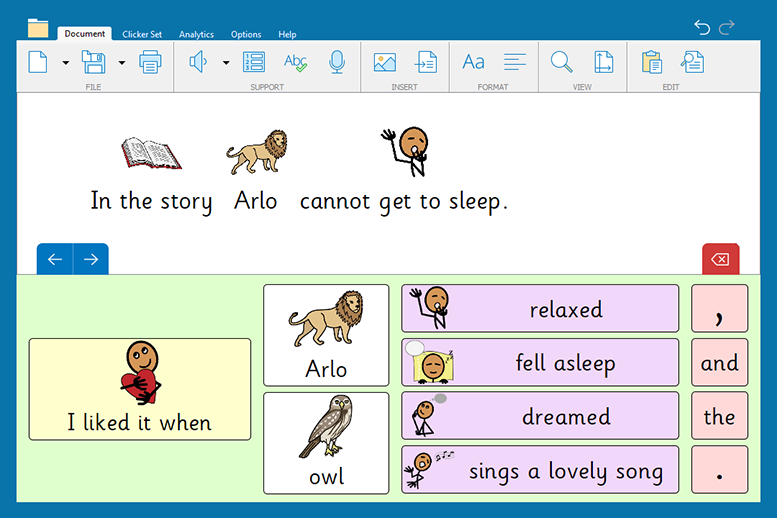
Task: Run the spell checker icon
Action: coord(295,62)
